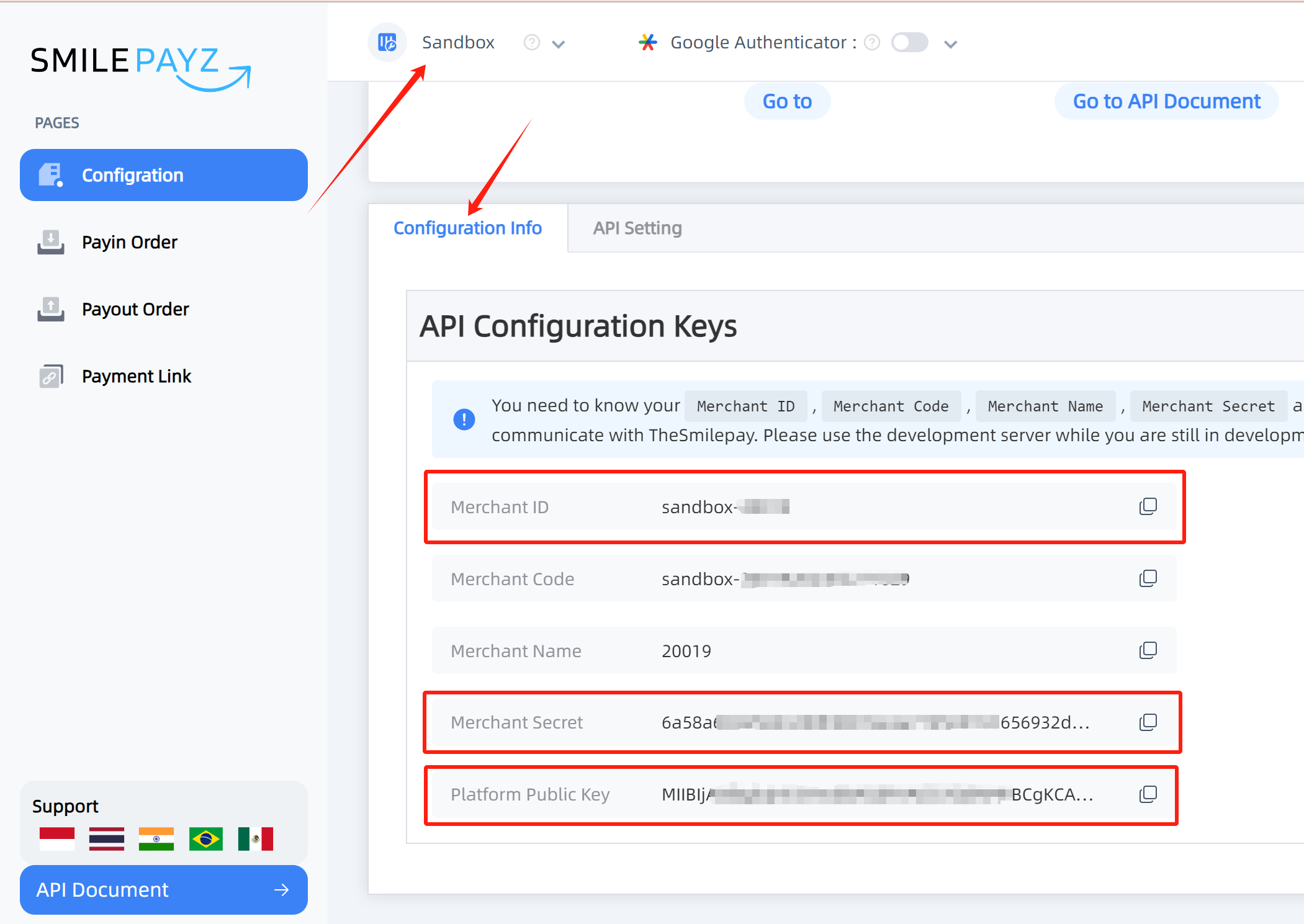
Task: Click the Payin Order download icon
Action: [51, 242]
